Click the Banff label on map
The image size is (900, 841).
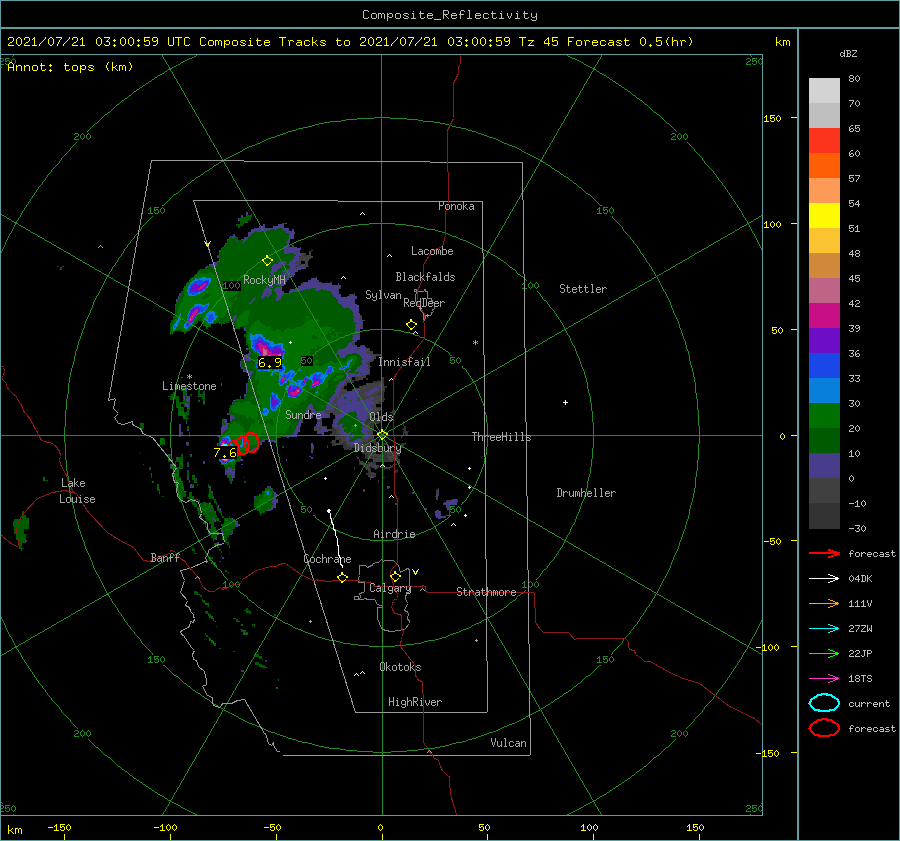click(x=165, y=558)
